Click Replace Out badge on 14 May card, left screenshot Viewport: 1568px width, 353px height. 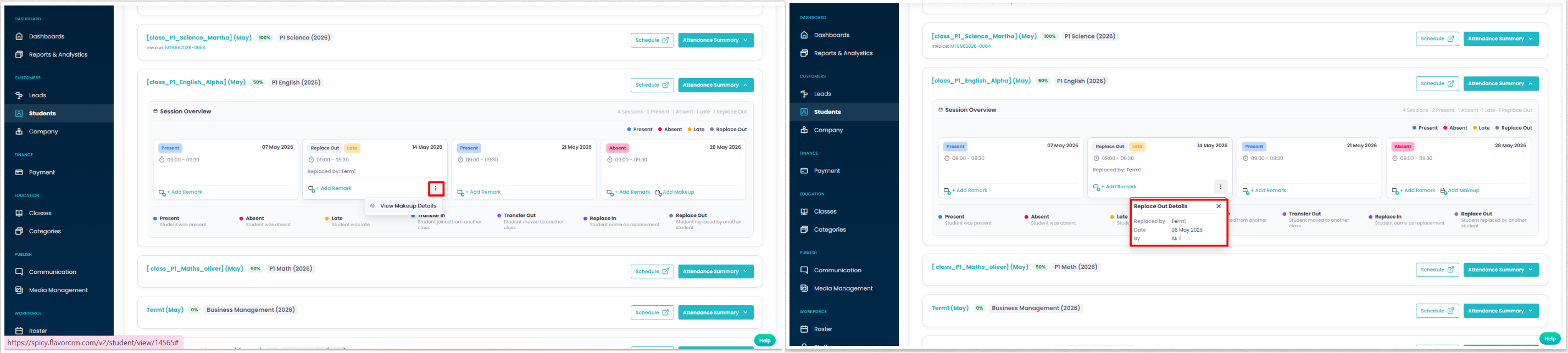pos(325,149)
